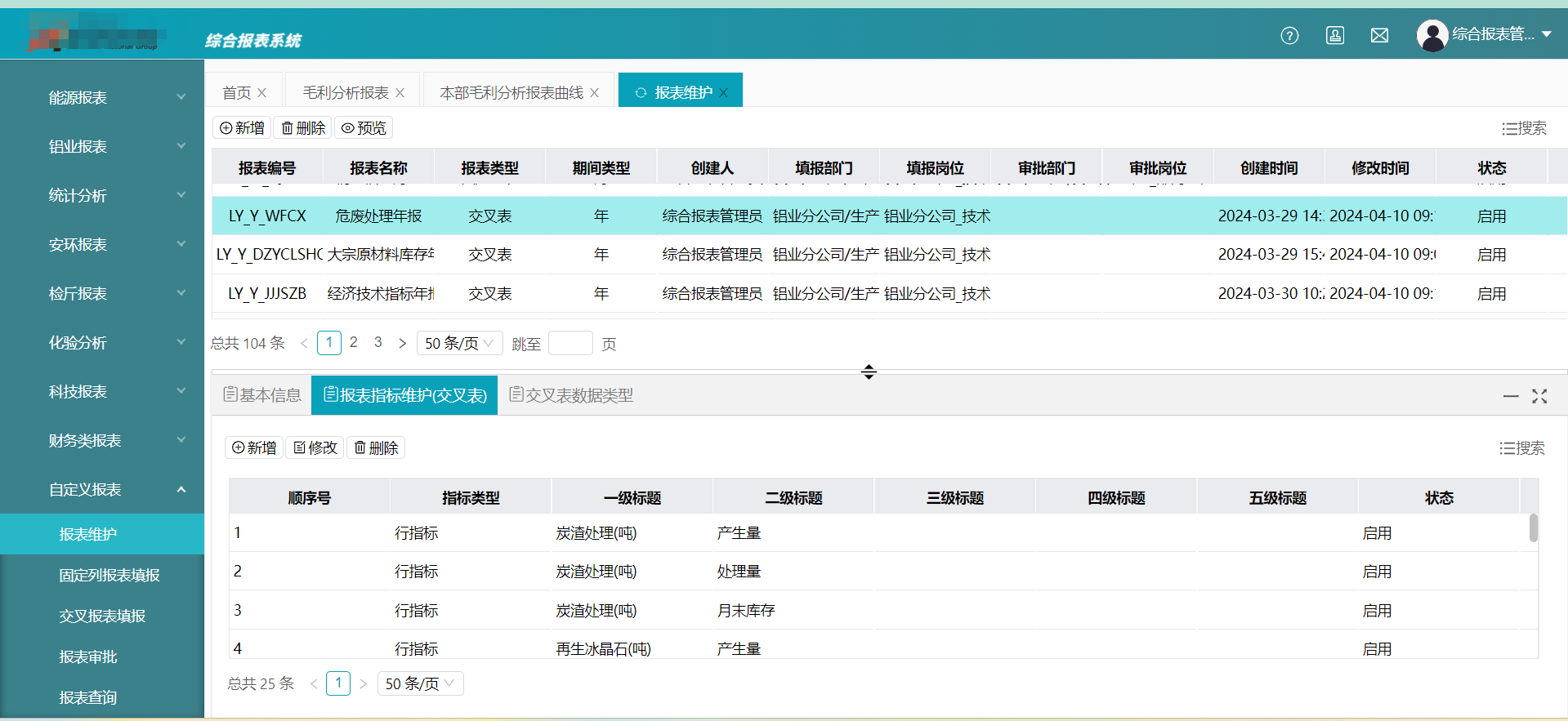Maximize the lower detail panel
1568x721 pixels.
coord(1539,396)
